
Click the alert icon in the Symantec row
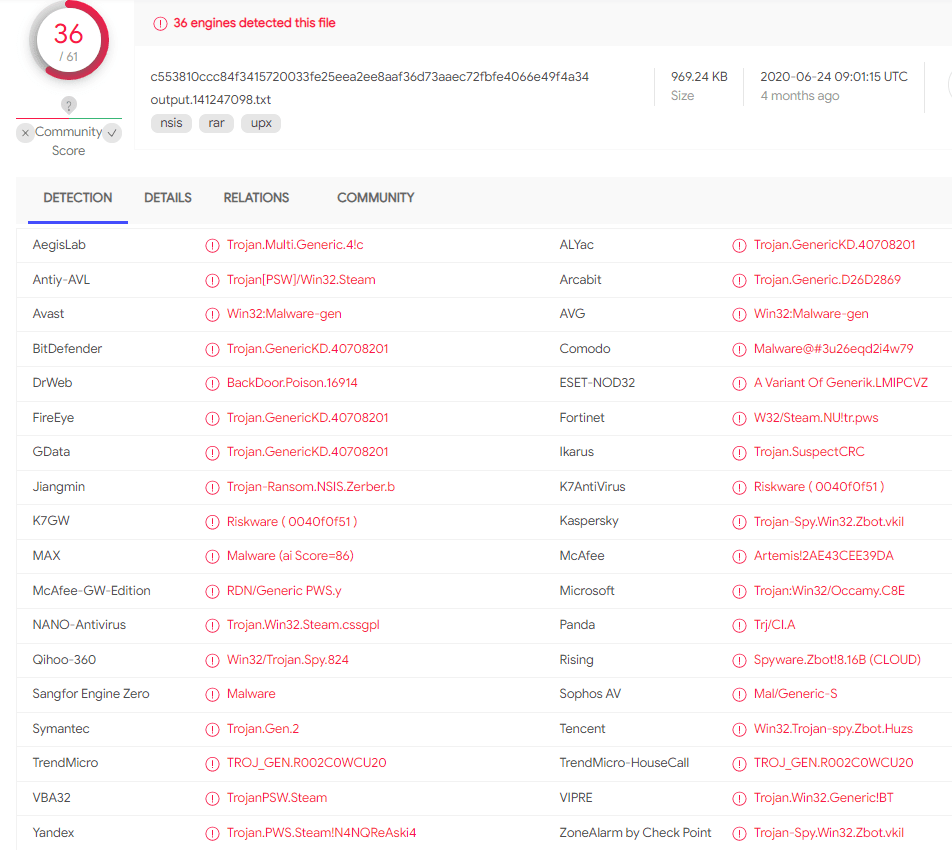click(x=212, y=730)
